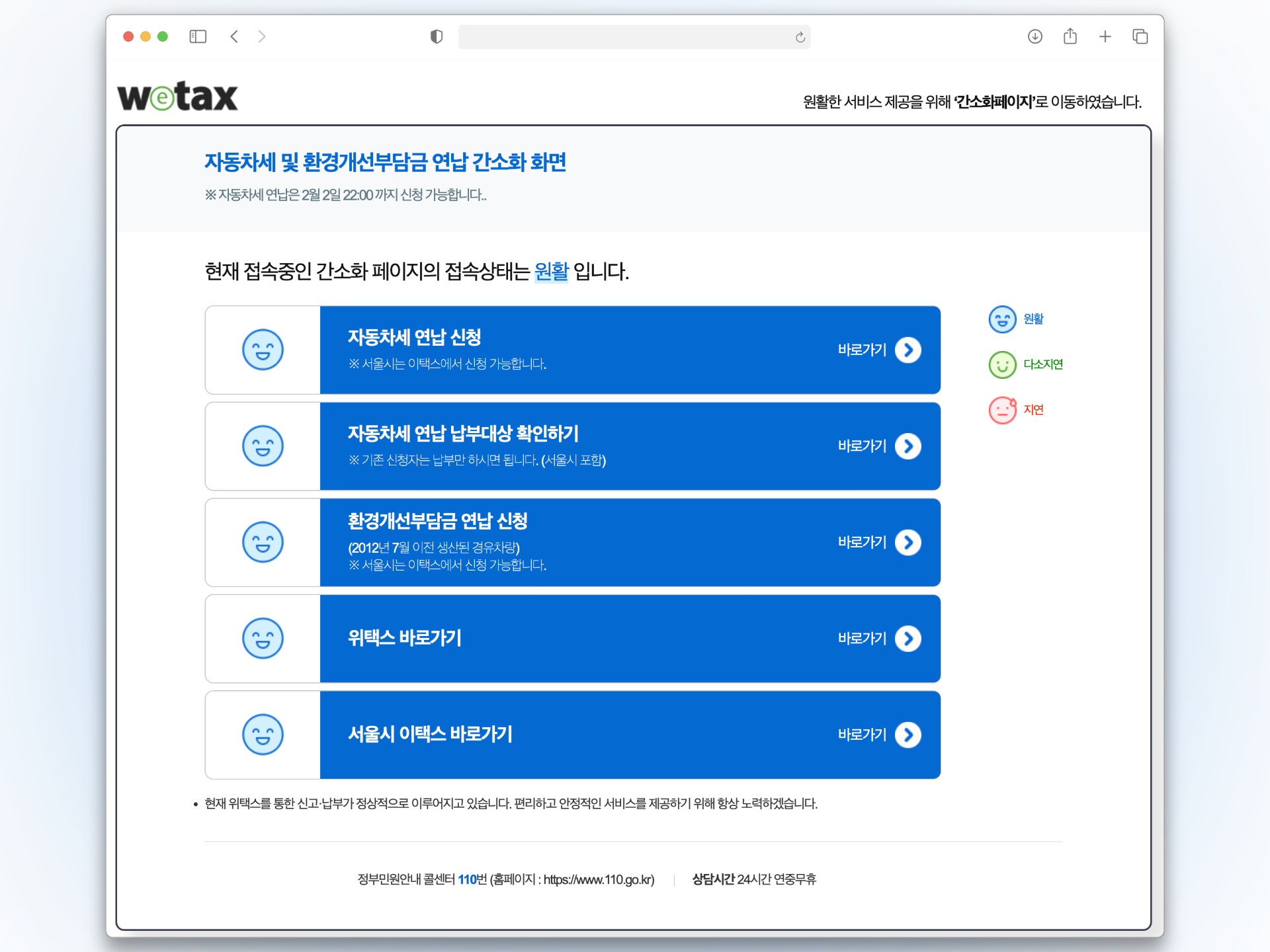This screenshot has width=1270, height=952.
Task: Click the blue 원활 legend face icon
Action: (1002, 319)
